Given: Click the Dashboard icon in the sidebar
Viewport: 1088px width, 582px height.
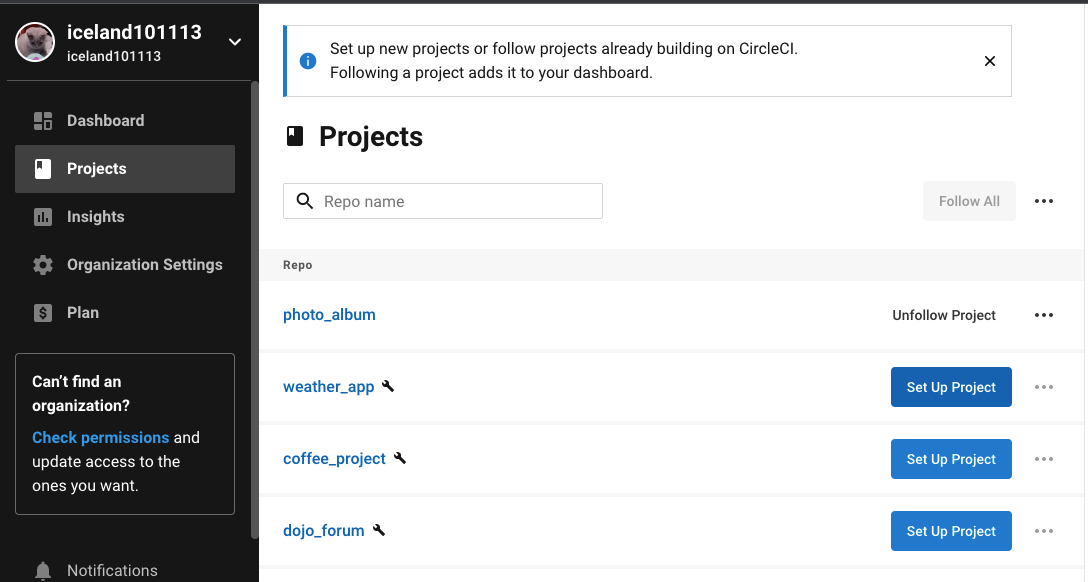Looking at the screenshot, I should [x=43, y=120].
